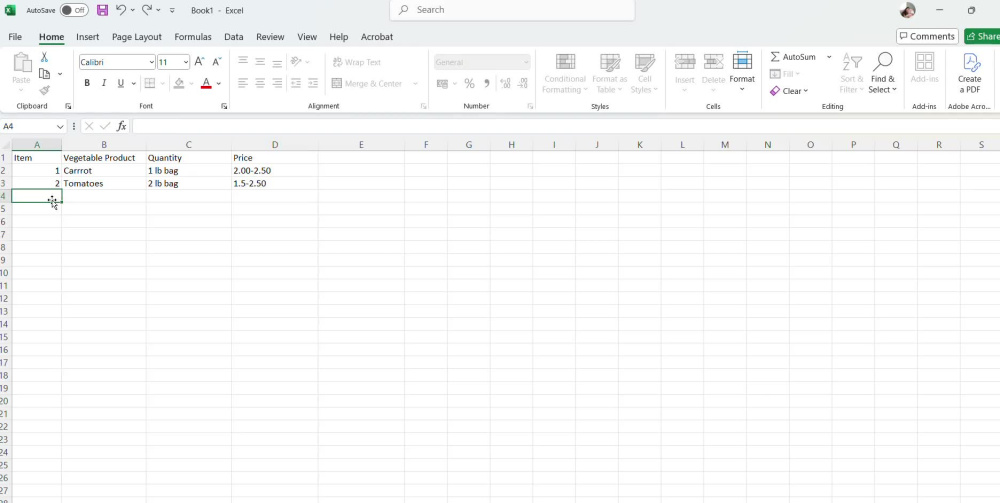Apply Italic formatting
The width and height of the screenshot is (1000, 503).
(104, 83)
